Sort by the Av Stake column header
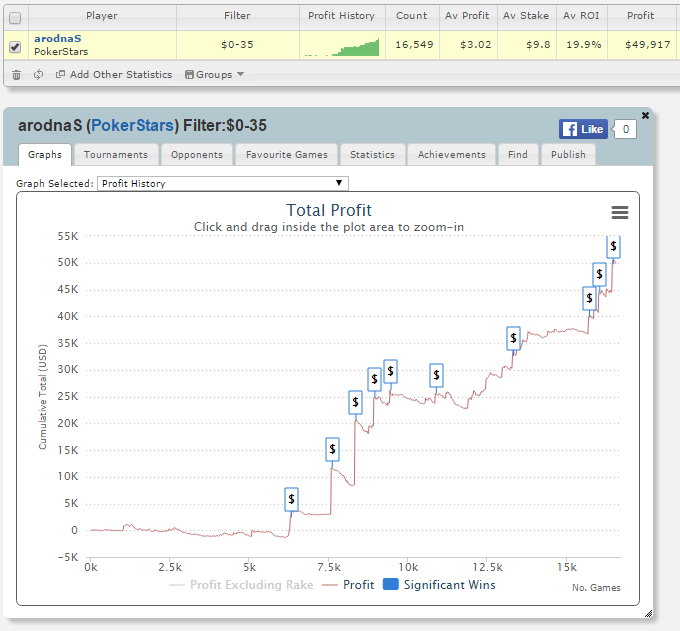 coord(526,16)
